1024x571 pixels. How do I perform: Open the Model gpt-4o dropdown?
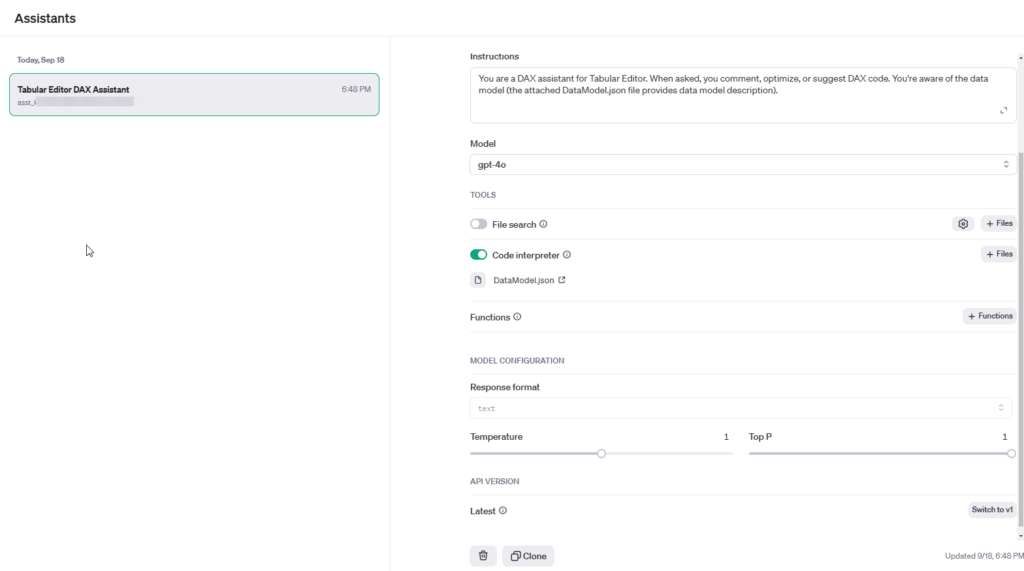743,164
